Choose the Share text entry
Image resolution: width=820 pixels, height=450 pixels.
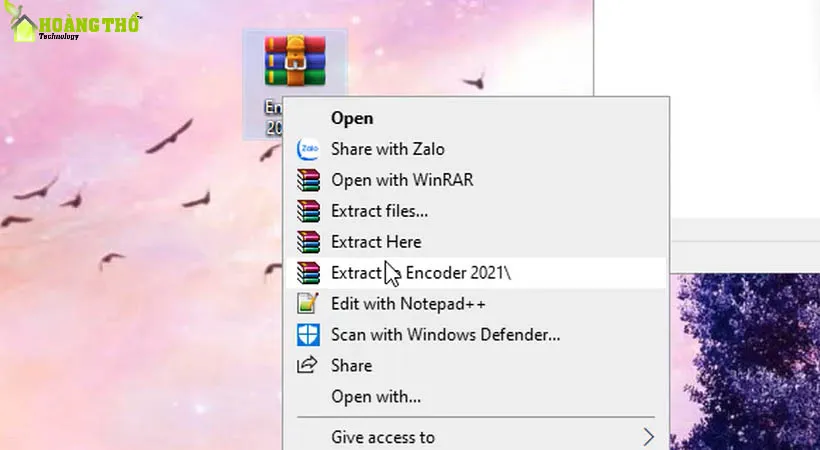tap(351, 366)
